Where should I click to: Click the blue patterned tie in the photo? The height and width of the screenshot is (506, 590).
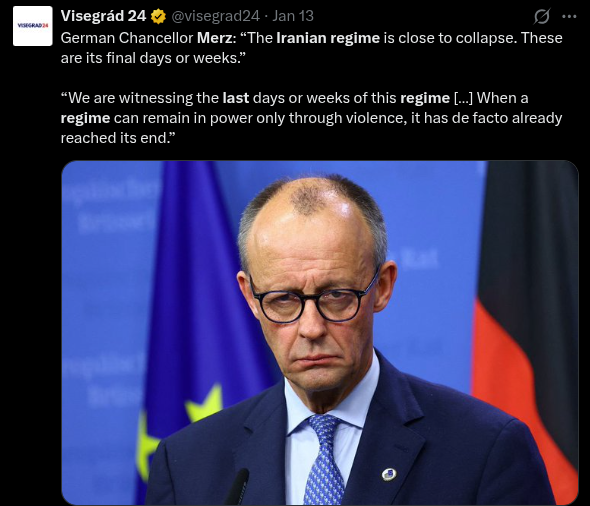click(324, 459)
